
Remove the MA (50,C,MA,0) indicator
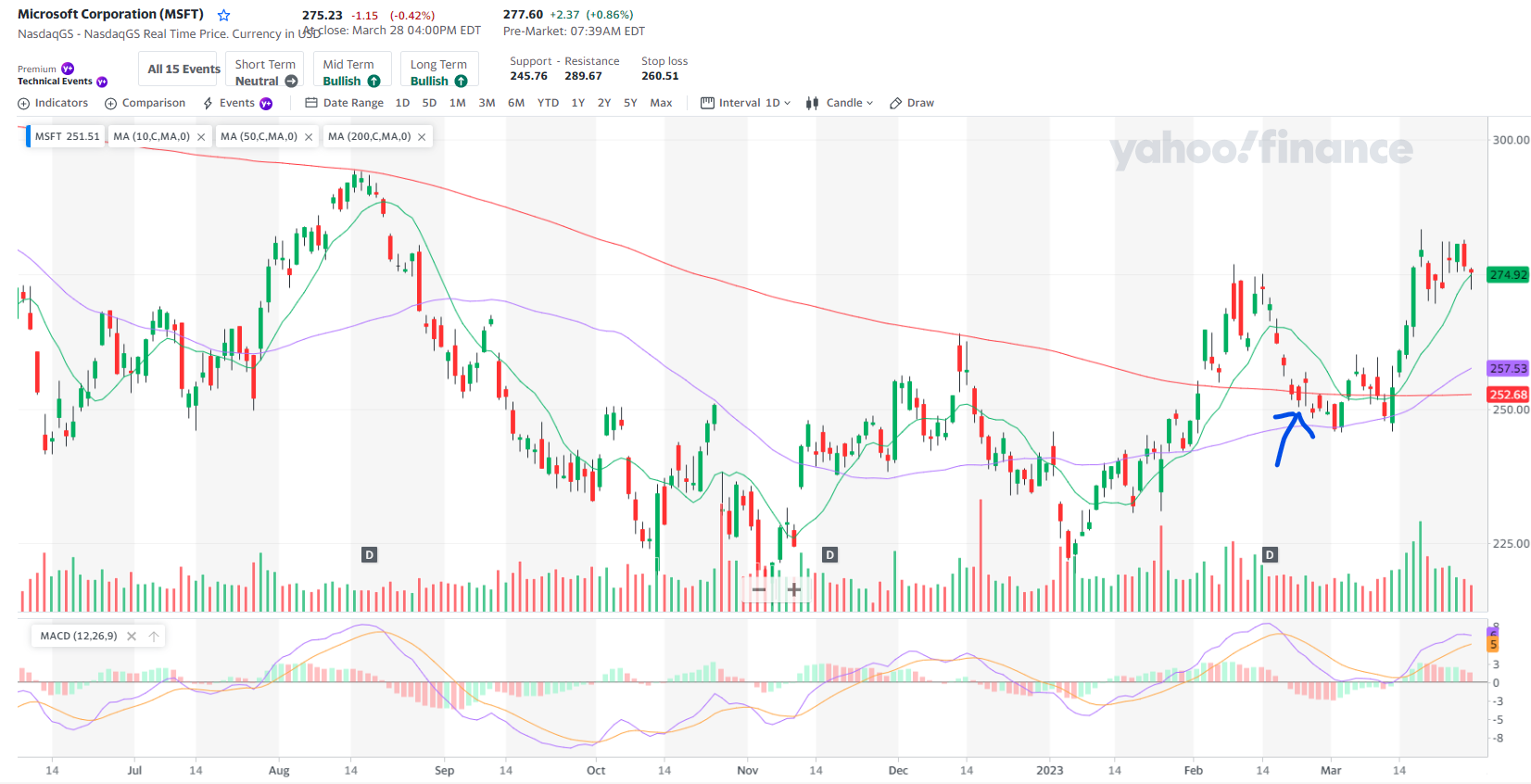click(x=309, y=137)
